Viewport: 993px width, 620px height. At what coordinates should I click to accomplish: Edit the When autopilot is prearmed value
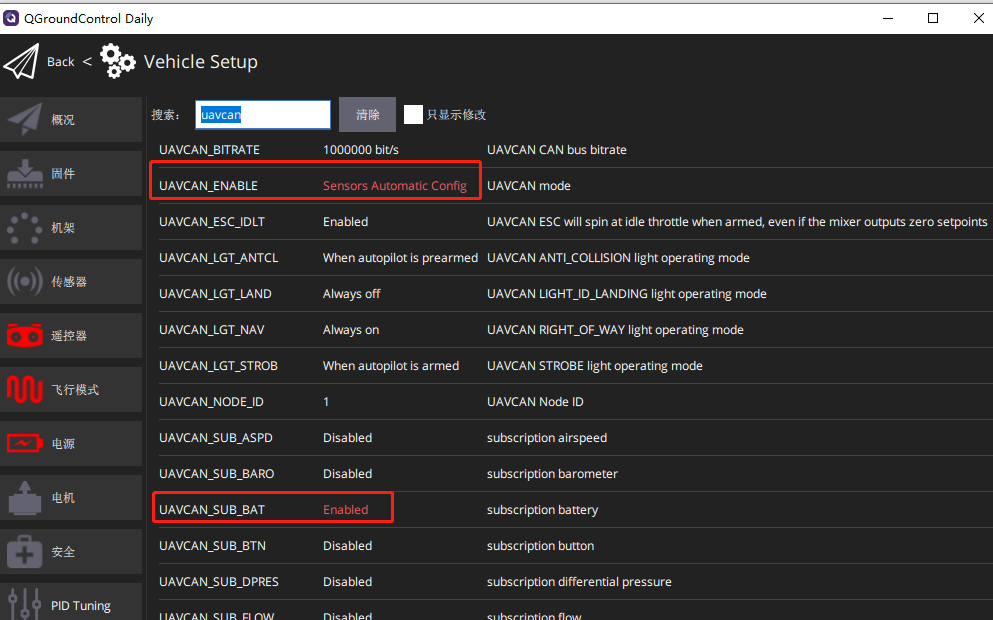tap(400, 258)
